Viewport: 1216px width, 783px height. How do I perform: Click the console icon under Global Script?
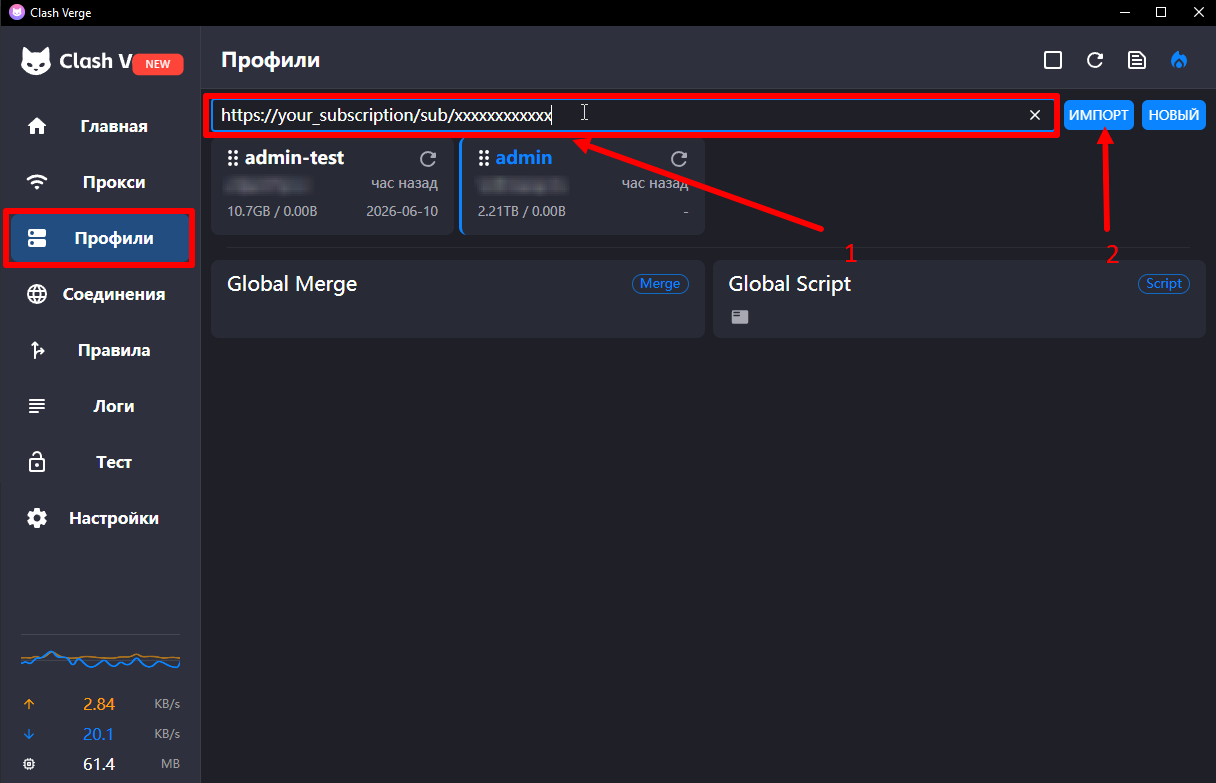739,317
